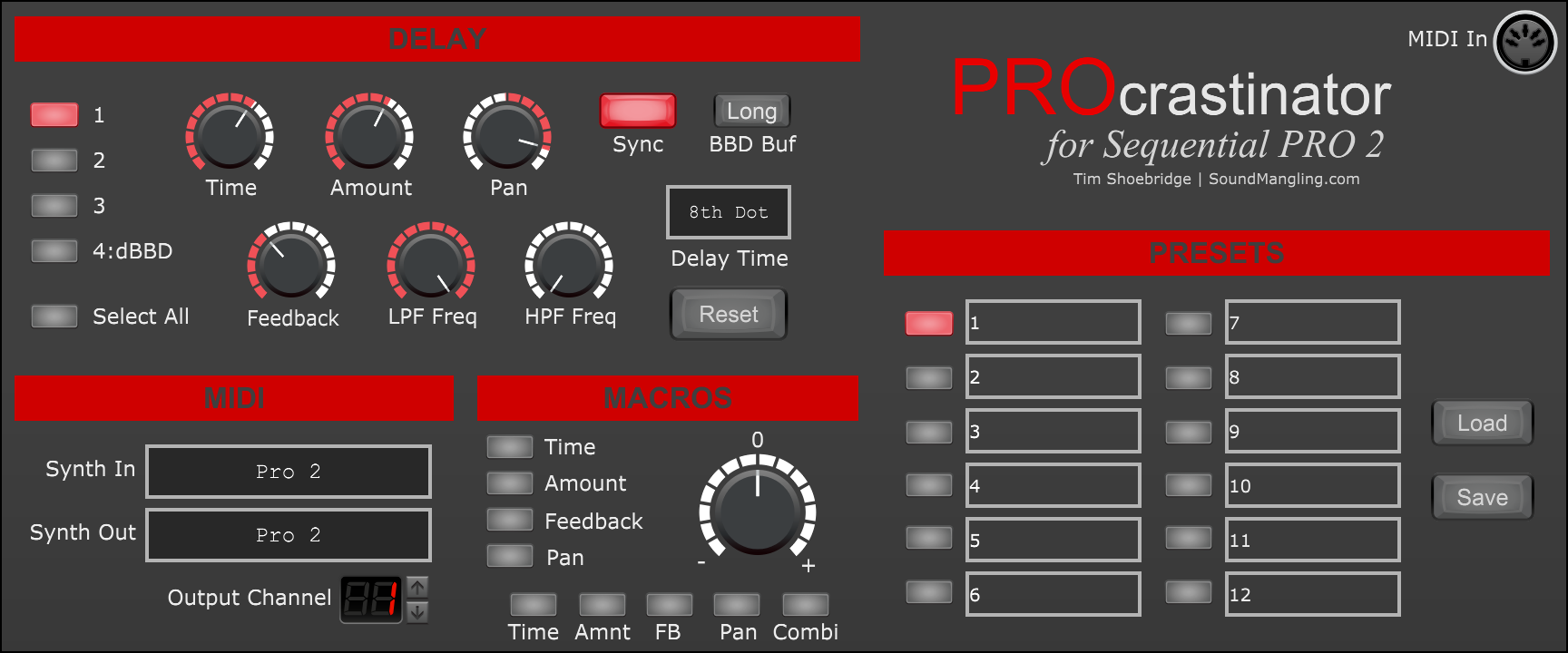Select preset slot 3 button
This screenshot has width=1568, height=653.
(929, 432)
